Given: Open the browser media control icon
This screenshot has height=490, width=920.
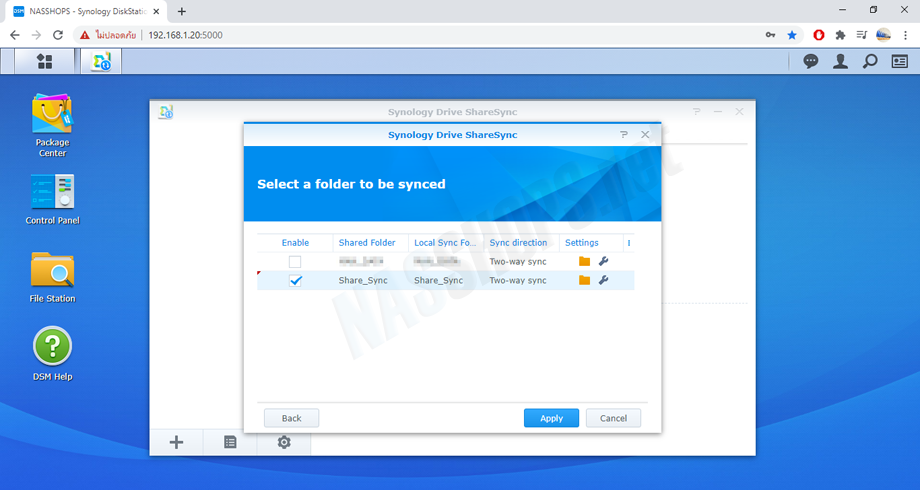Looking at the screenshot, I should pos(861,35).
